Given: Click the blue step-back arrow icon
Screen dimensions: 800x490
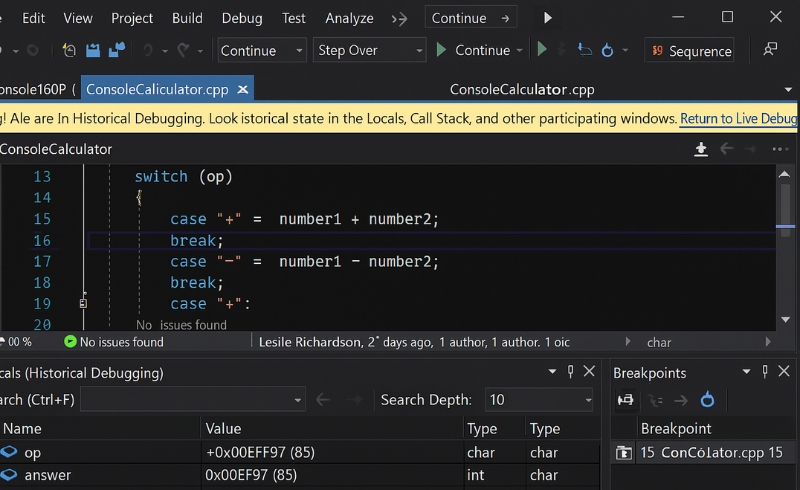Looking at the screenshot, I should click(585, 50).
